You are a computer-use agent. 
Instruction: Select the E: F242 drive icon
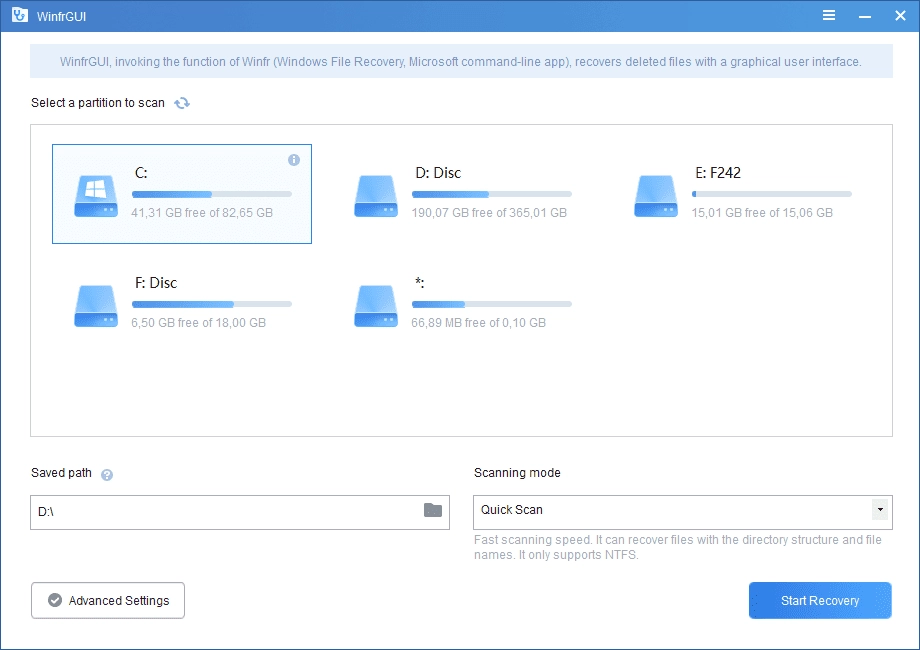(656, 196)
